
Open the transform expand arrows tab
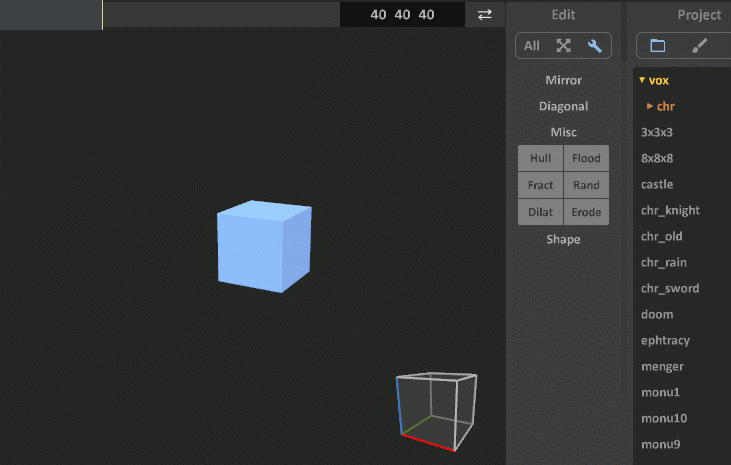(563, 46)
